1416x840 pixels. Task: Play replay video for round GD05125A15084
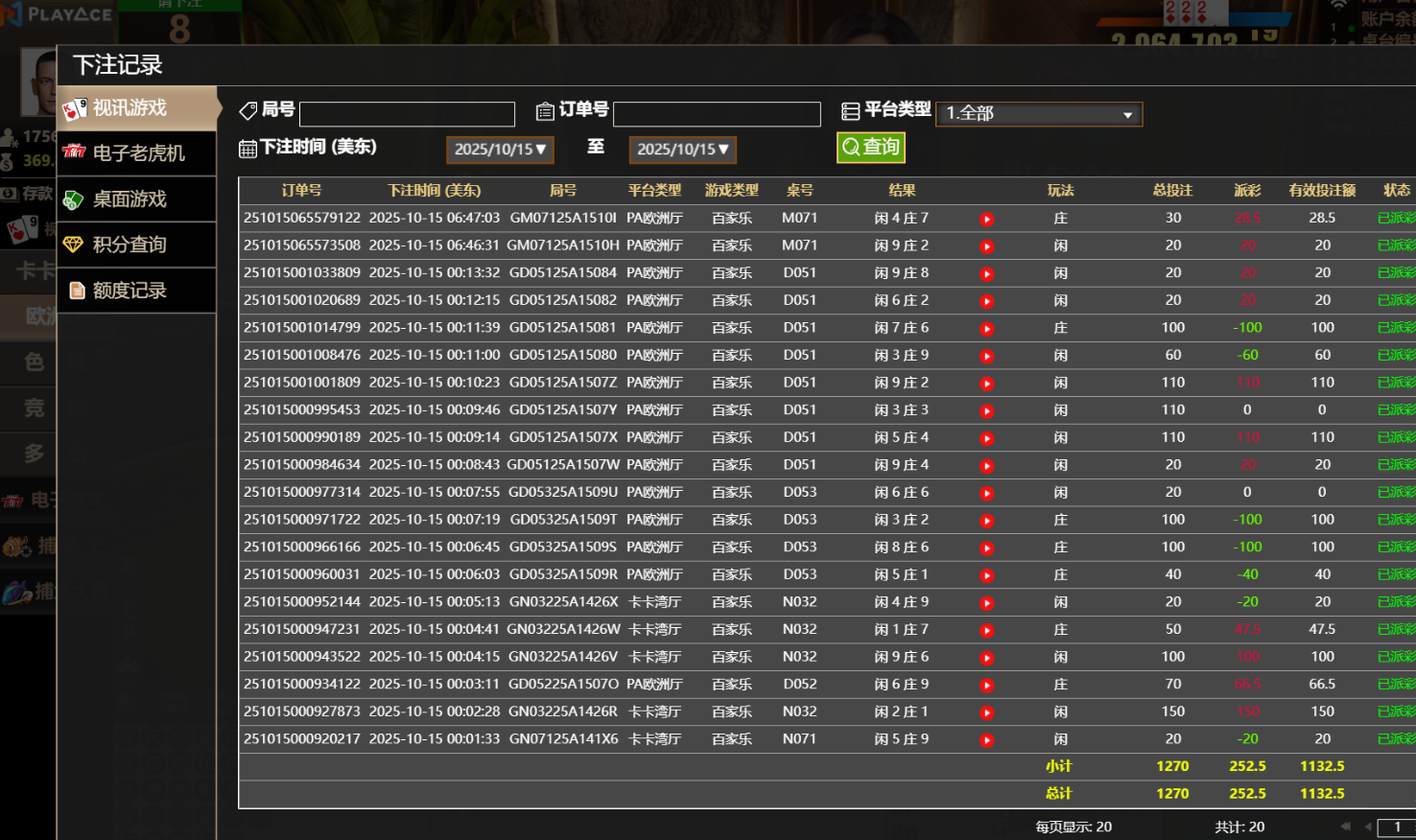pos(986,274)
